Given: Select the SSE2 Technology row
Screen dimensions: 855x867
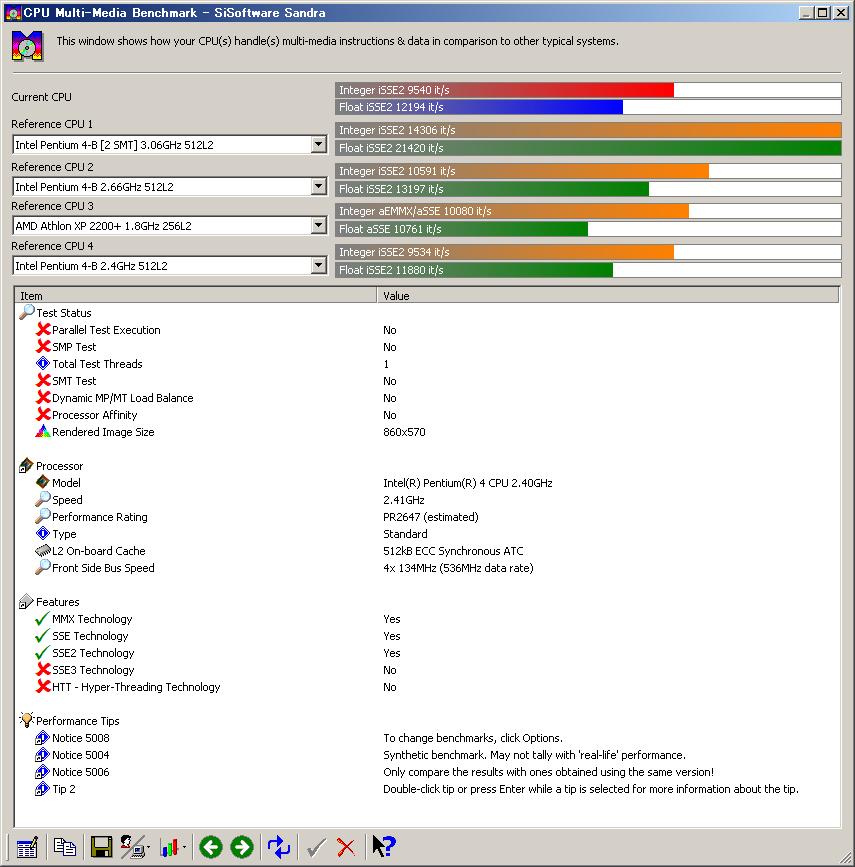Looking at the screenshot, I should pyautogui.click(x=427, y=653).
